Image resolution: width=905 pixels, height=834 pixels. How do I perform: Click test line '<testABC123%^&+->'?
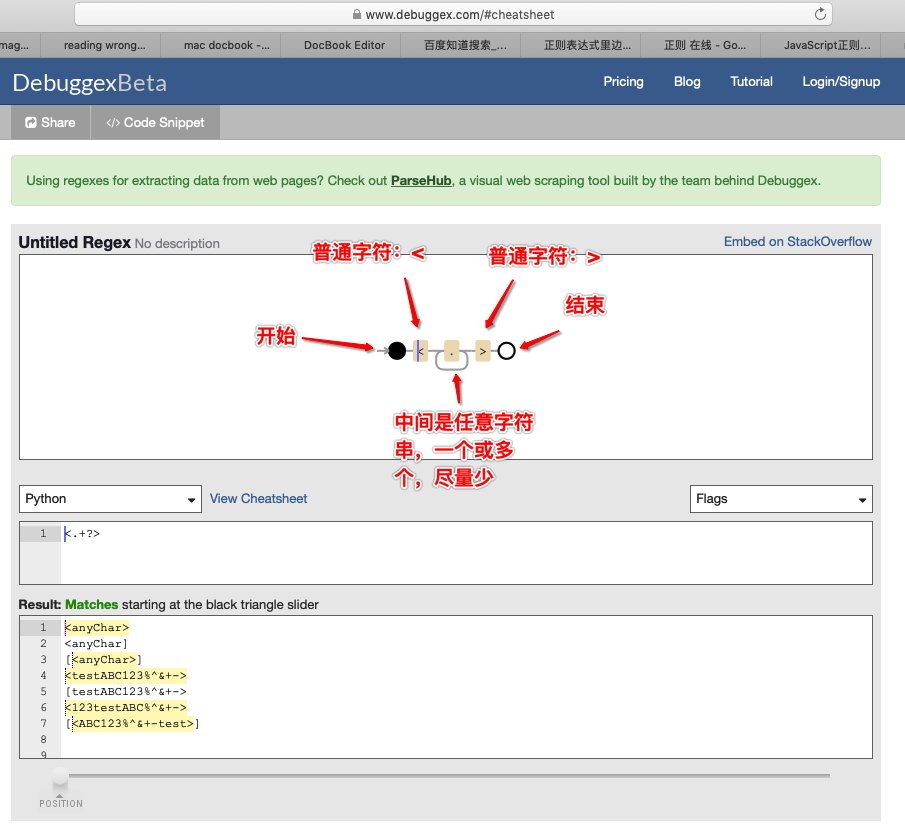(x=125, y=675)
